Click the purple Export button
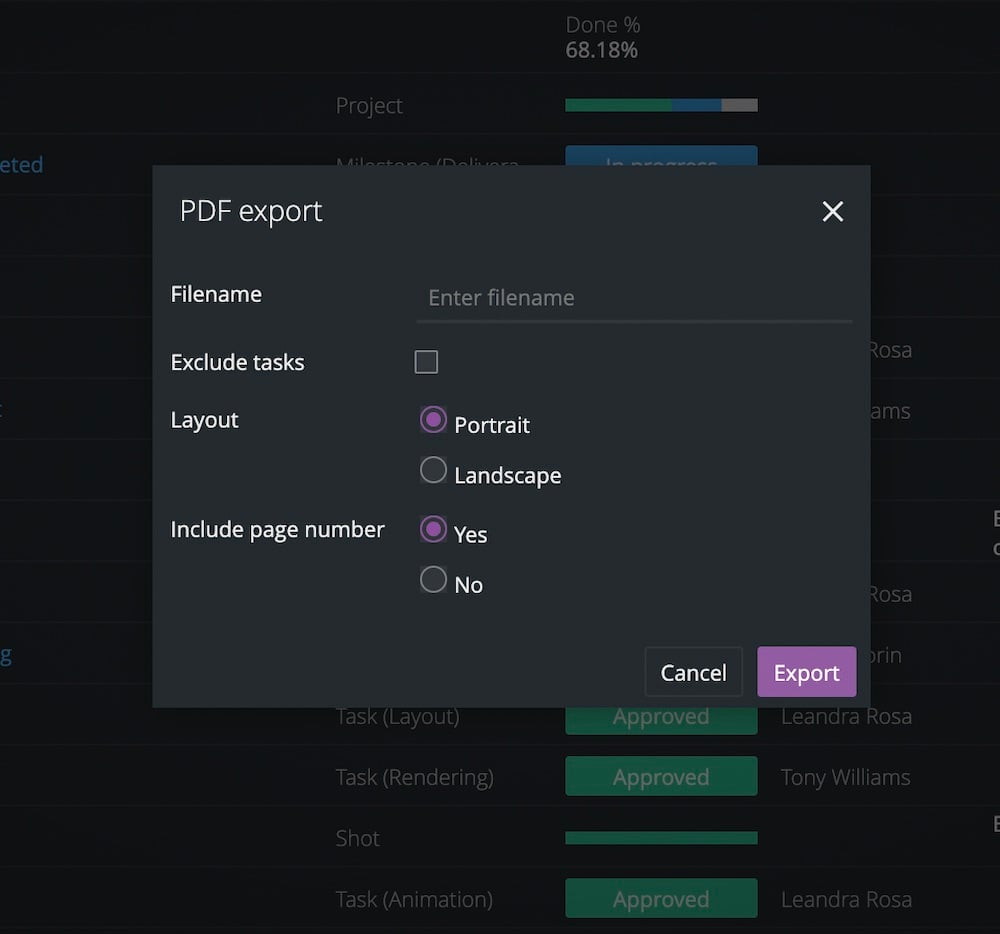 (x=806, y=672)
